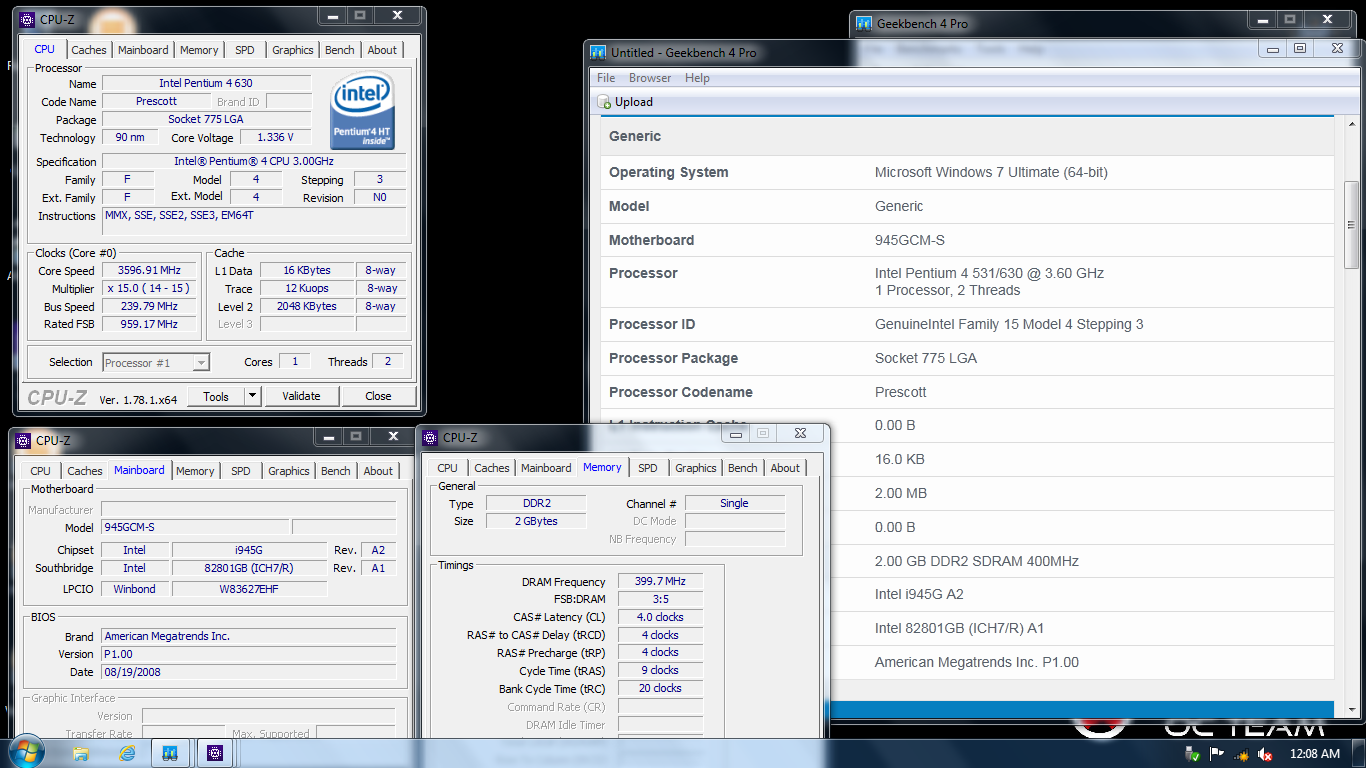Click the Channel # value Single
The image size is (1366, 768).
click(x=734, y=503)
